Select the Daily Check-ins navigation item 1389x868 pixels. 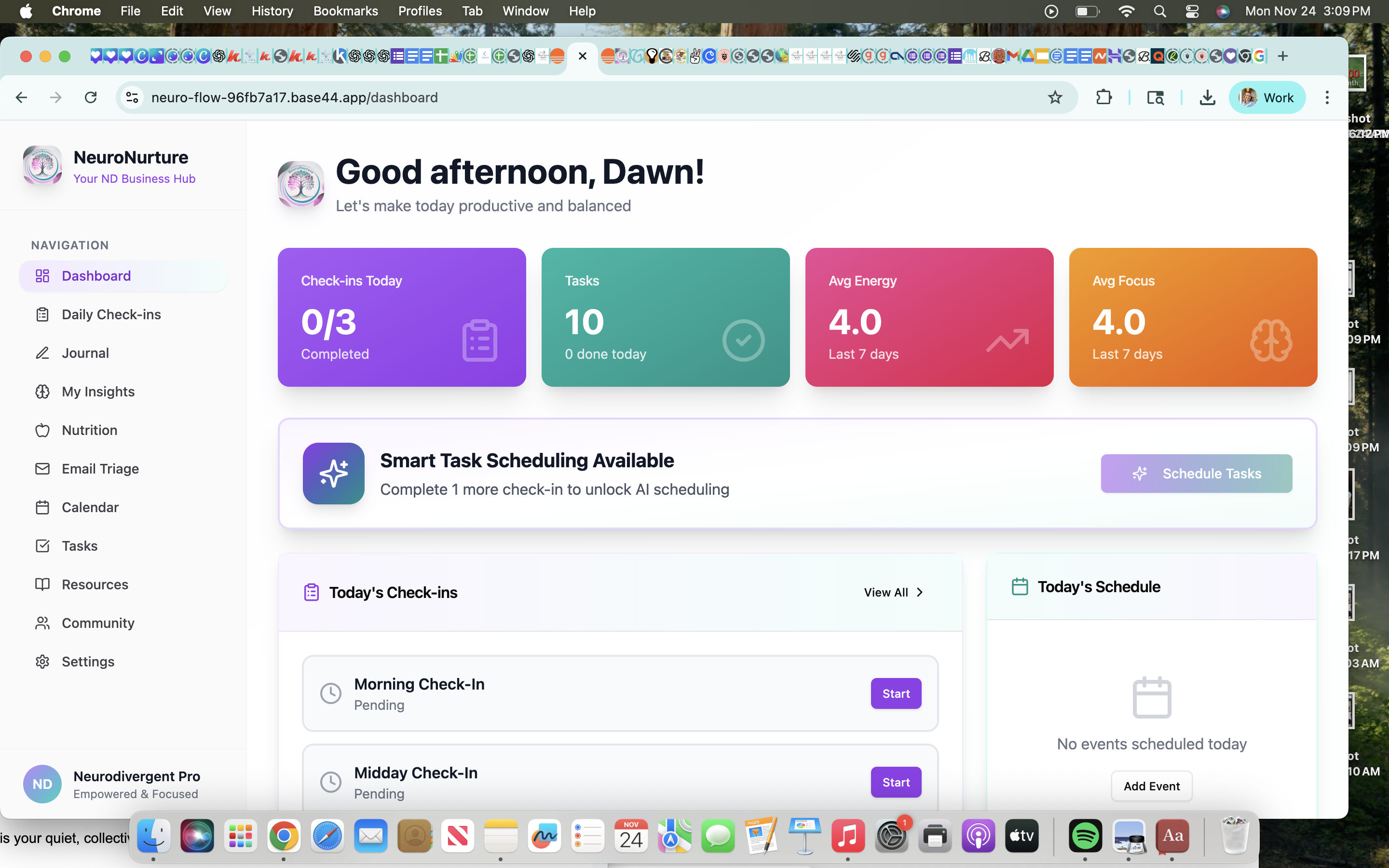pyautogui.click(x=111, y=314)
